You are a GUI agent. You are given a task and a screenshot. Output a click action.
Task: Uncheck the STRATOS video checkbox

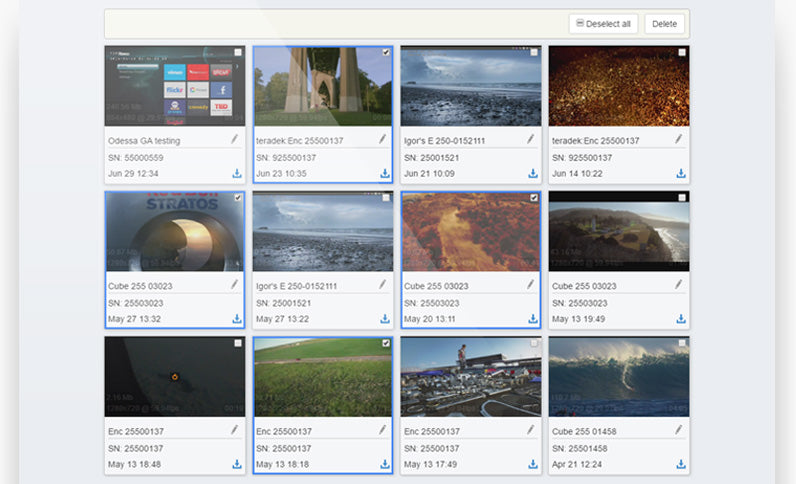pos(237,198)
